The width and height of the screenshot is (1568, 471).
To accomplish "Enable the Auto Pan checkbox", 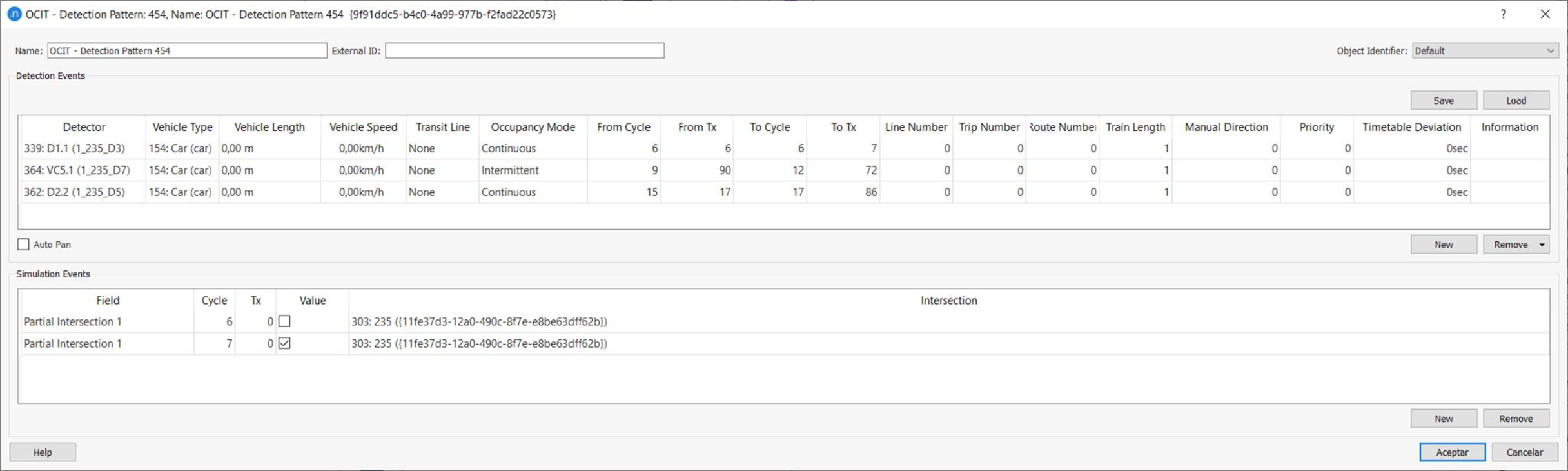I will coord(24,245).
